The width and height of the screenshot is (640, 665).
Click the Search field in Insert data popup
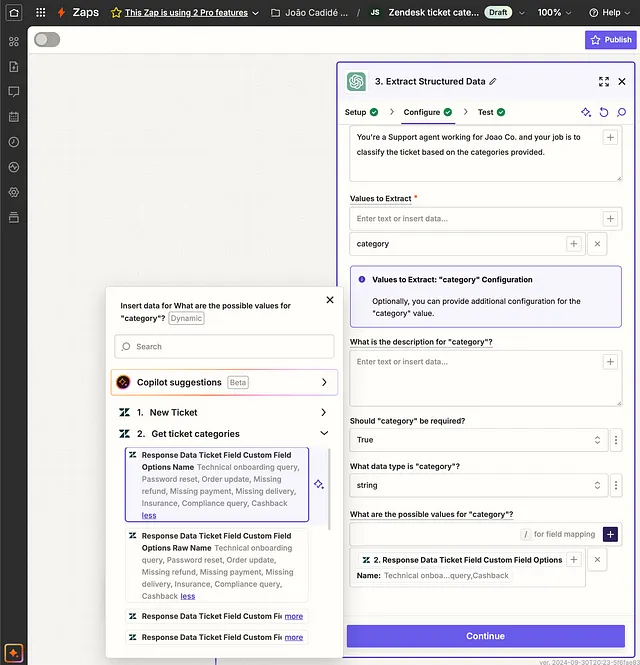pyautogui.click(x=224, y=347)
